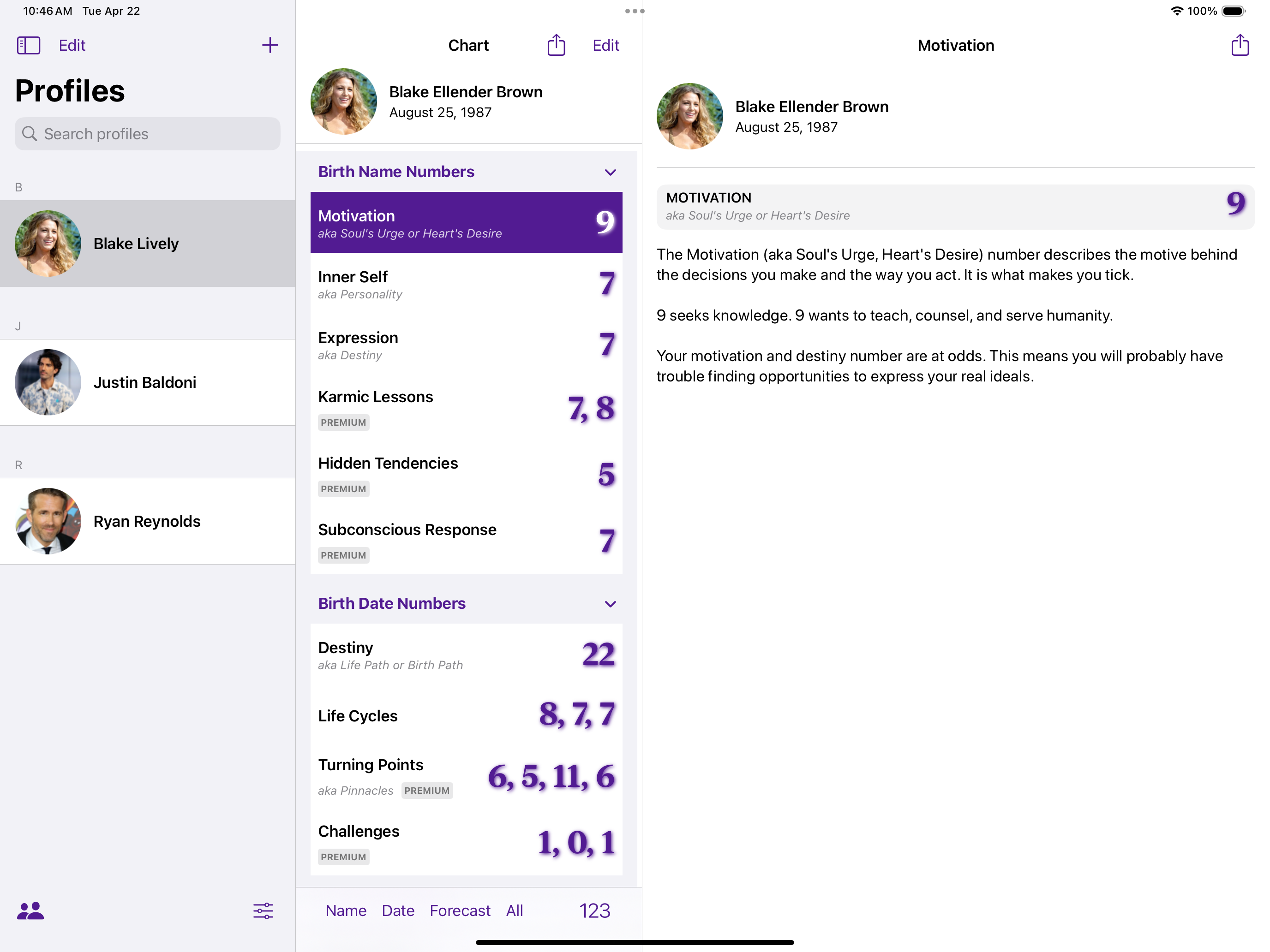The height and width of the screenshot is (952, 1270).
Task: Share the Chart via share icon
Action: click(x=556, y=45)
